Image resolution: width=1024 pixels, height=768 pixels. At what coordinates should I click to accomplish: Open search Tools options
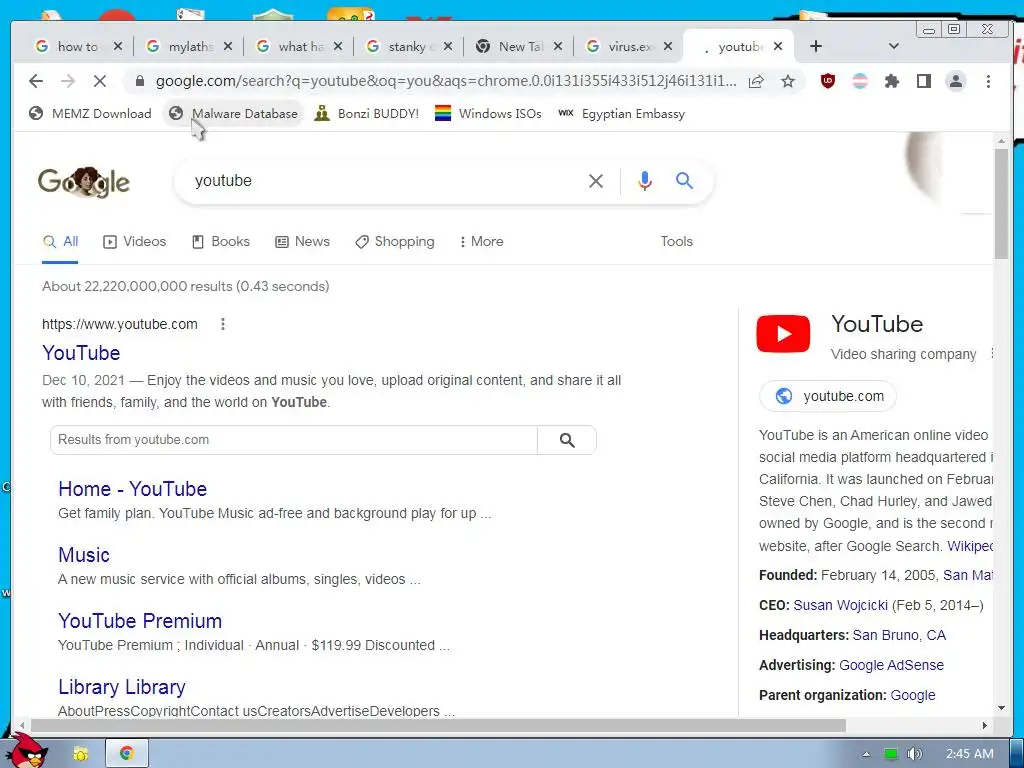(676, 242)
